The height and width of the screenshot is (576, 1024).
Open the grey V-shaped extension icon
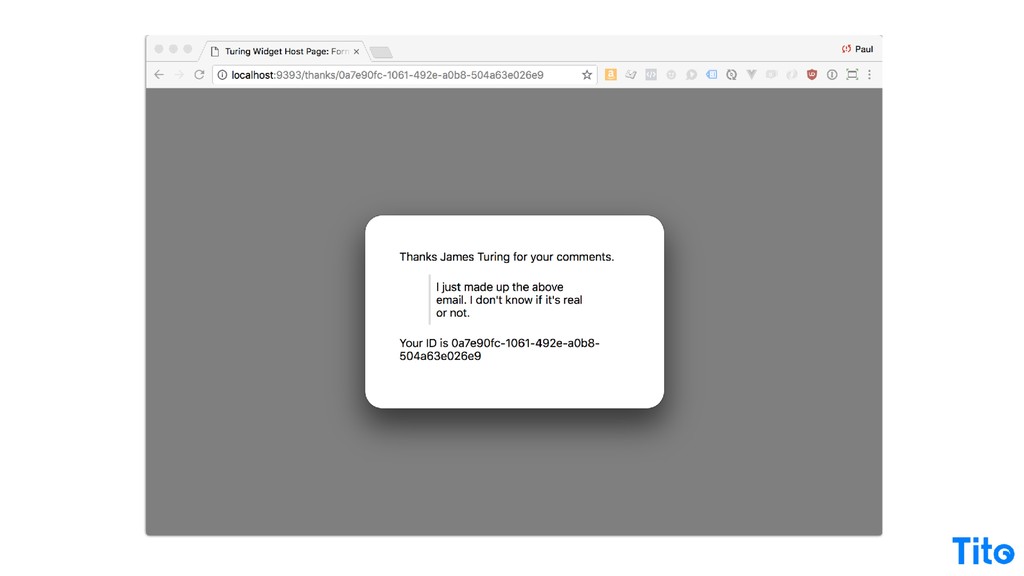[x=752, y=74]
